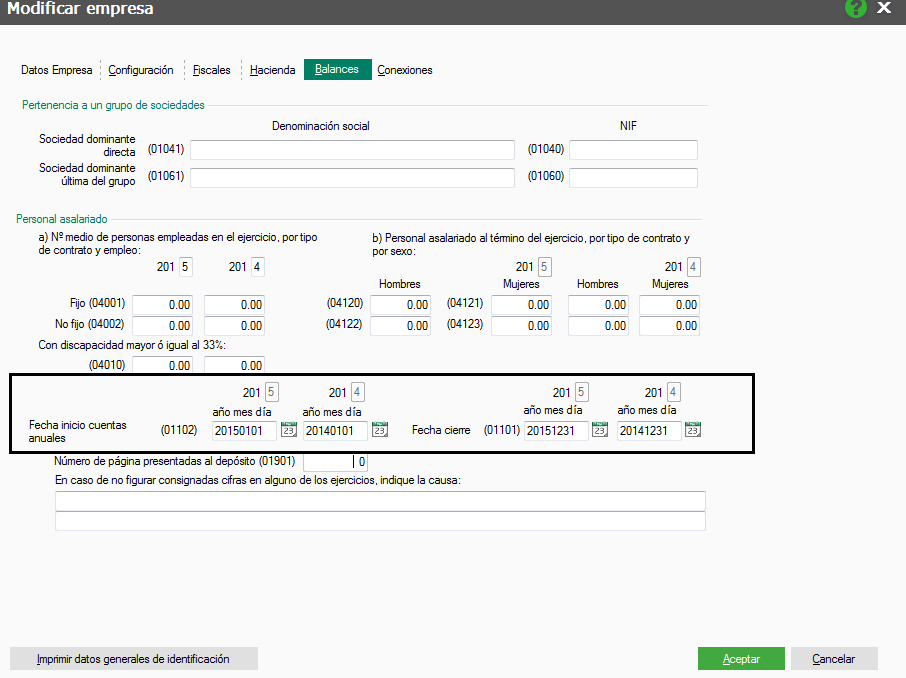Open the green help question mark icon
Screen dimensions: 906x678
pos(855,8)
